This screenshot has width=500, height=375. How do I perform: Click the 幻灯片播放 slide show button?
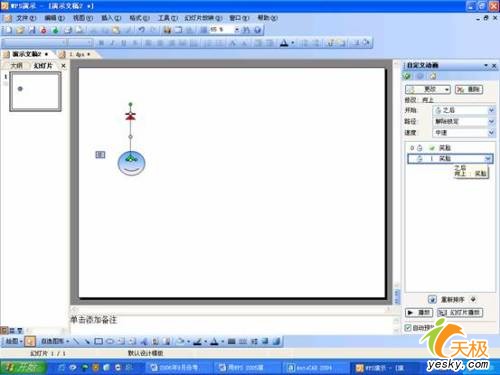click(460, 312)
